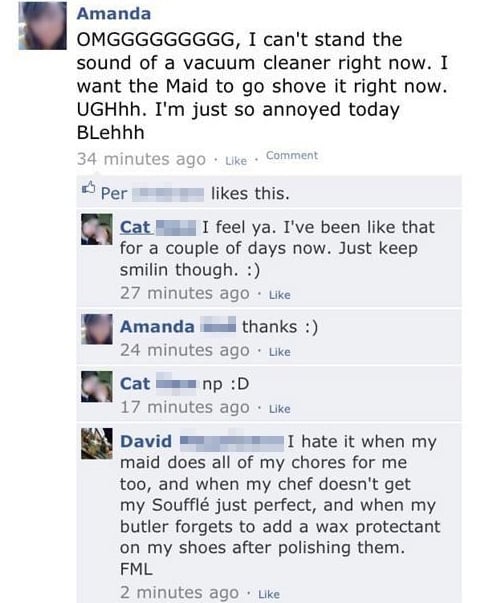Like David's comment from 2 minutes ago
496x603 pixels.
(x=269, y=594)
